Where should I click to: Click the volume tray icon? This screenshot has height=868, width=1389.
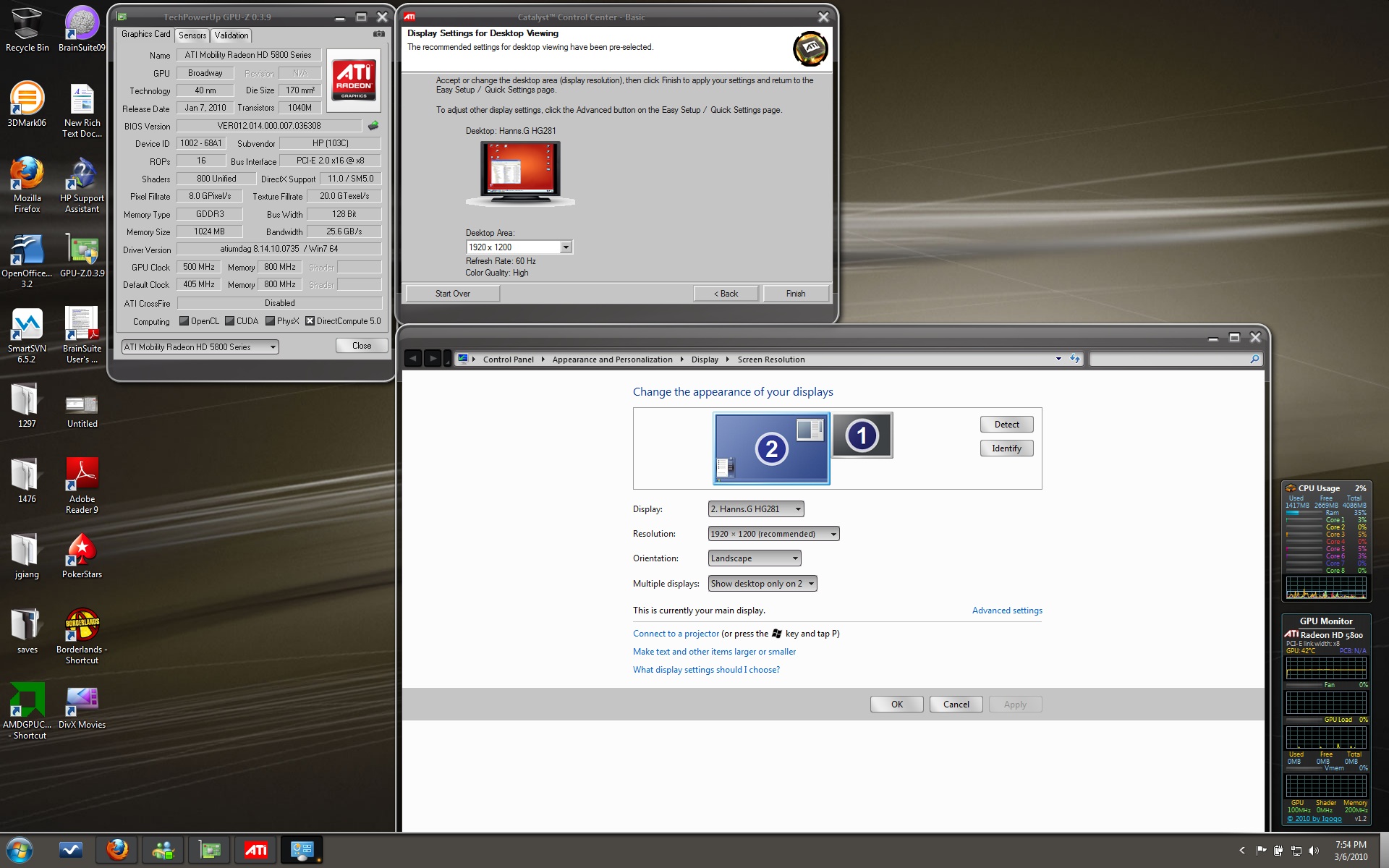pyautogui.click(x=1314, y=851)
